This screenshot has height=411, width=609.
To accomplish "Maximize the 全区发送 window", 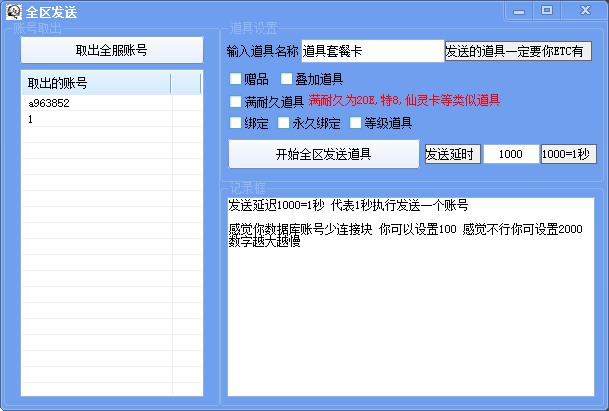I will (x=546, y=10).
